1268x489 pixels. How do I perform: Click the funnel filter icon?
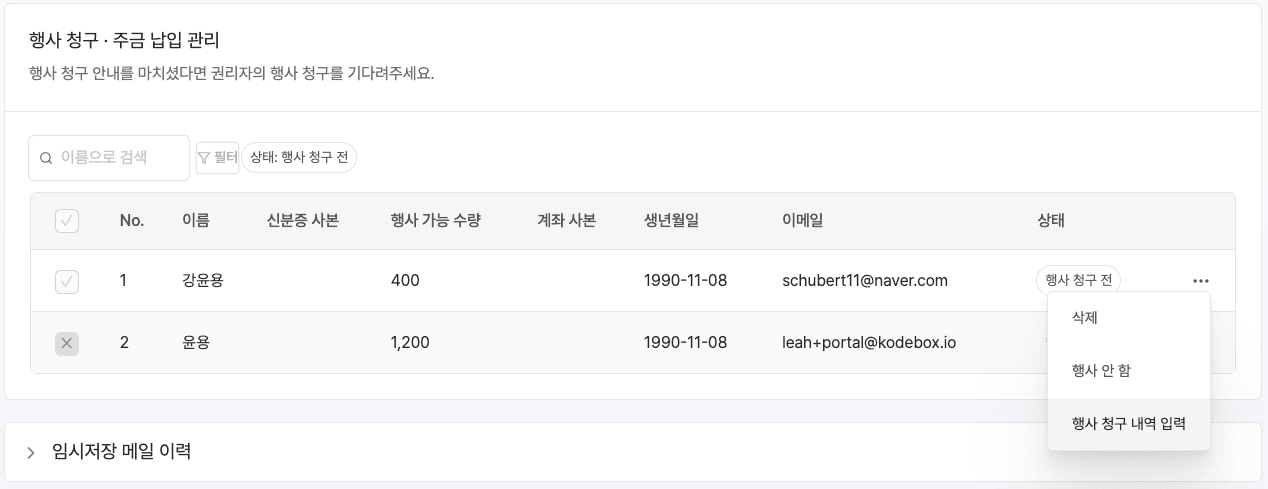coord(204,158)
